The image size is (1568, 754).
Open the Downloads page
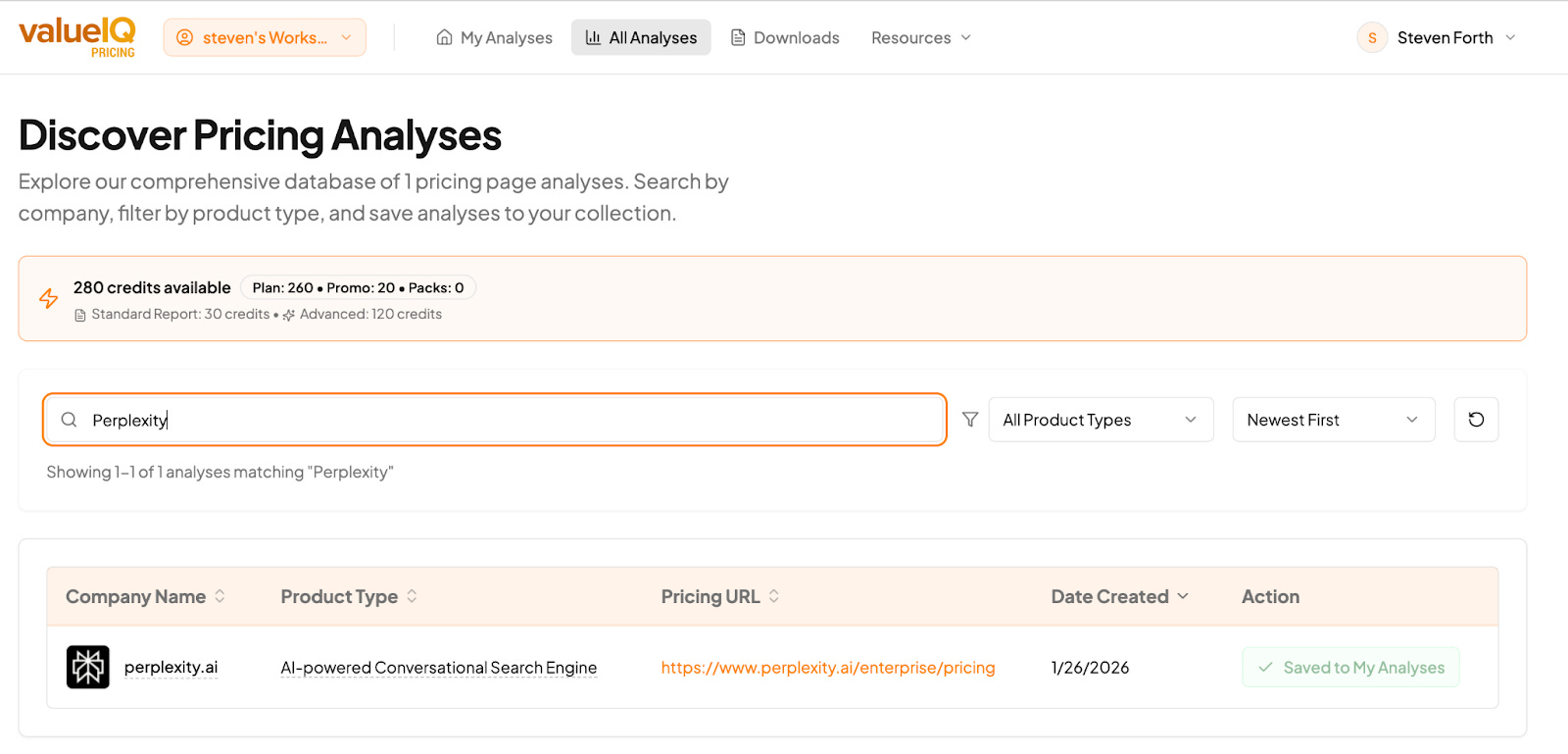(785, 38)
